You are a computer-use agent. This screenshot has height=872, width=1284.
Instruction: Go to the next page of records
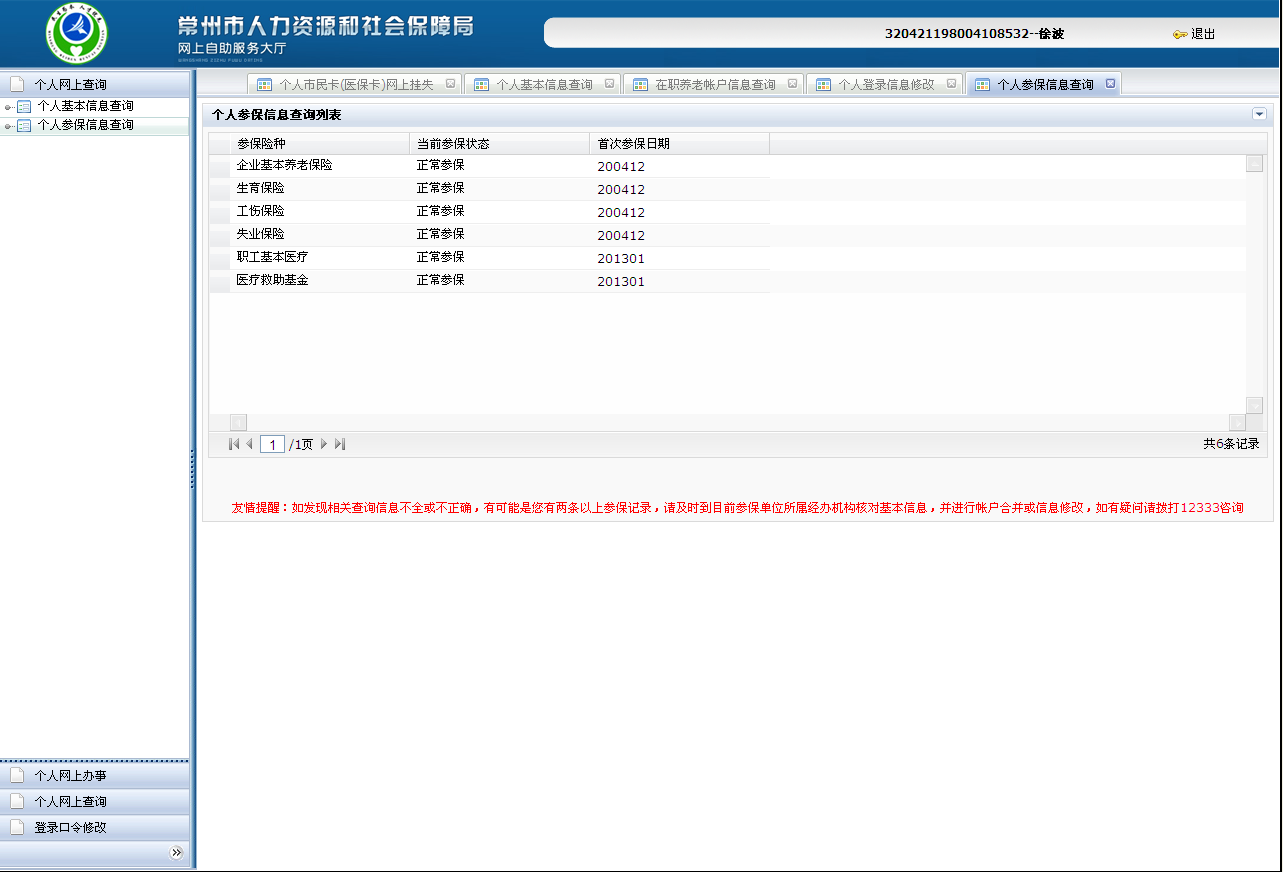(324, 444)
